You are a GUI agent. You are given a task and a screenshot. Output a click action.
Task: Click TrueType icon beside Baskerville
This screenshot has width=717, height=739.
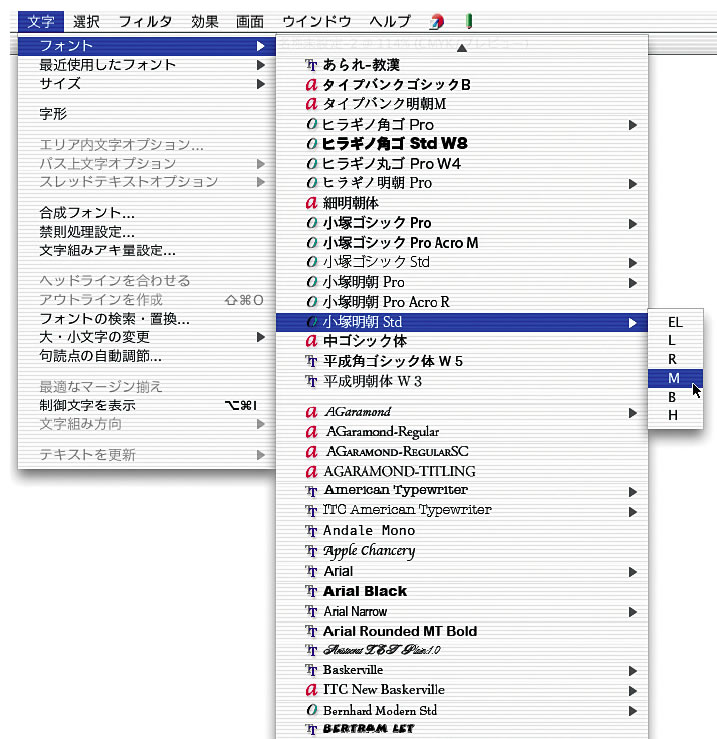pos(311,670)
